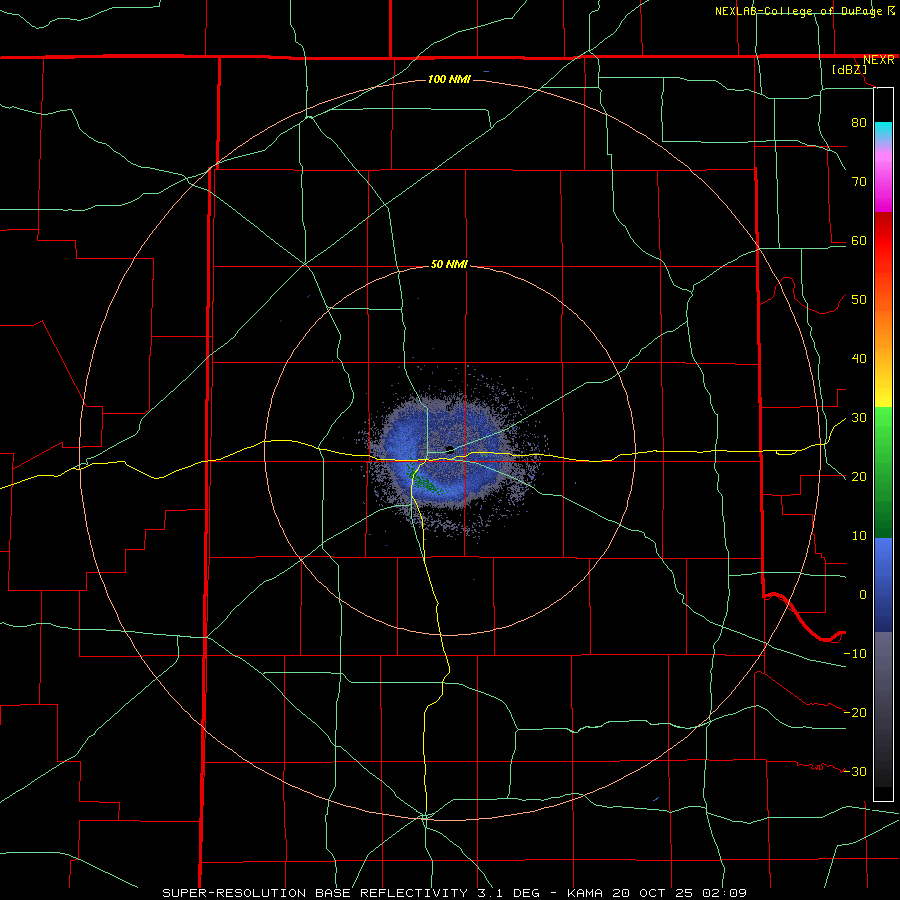This screenshot has width=900, height=900.
Task: Click the 50 NMI range ring label
Action: [449, 265]
